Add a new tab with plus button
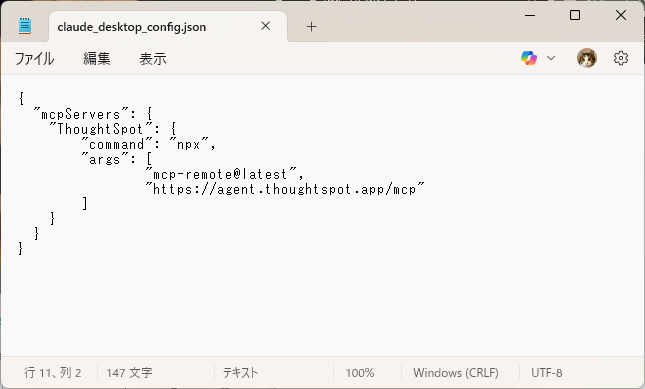Image resolution: width=645 pixels, height=389 pixels. (x=311, y=27)
